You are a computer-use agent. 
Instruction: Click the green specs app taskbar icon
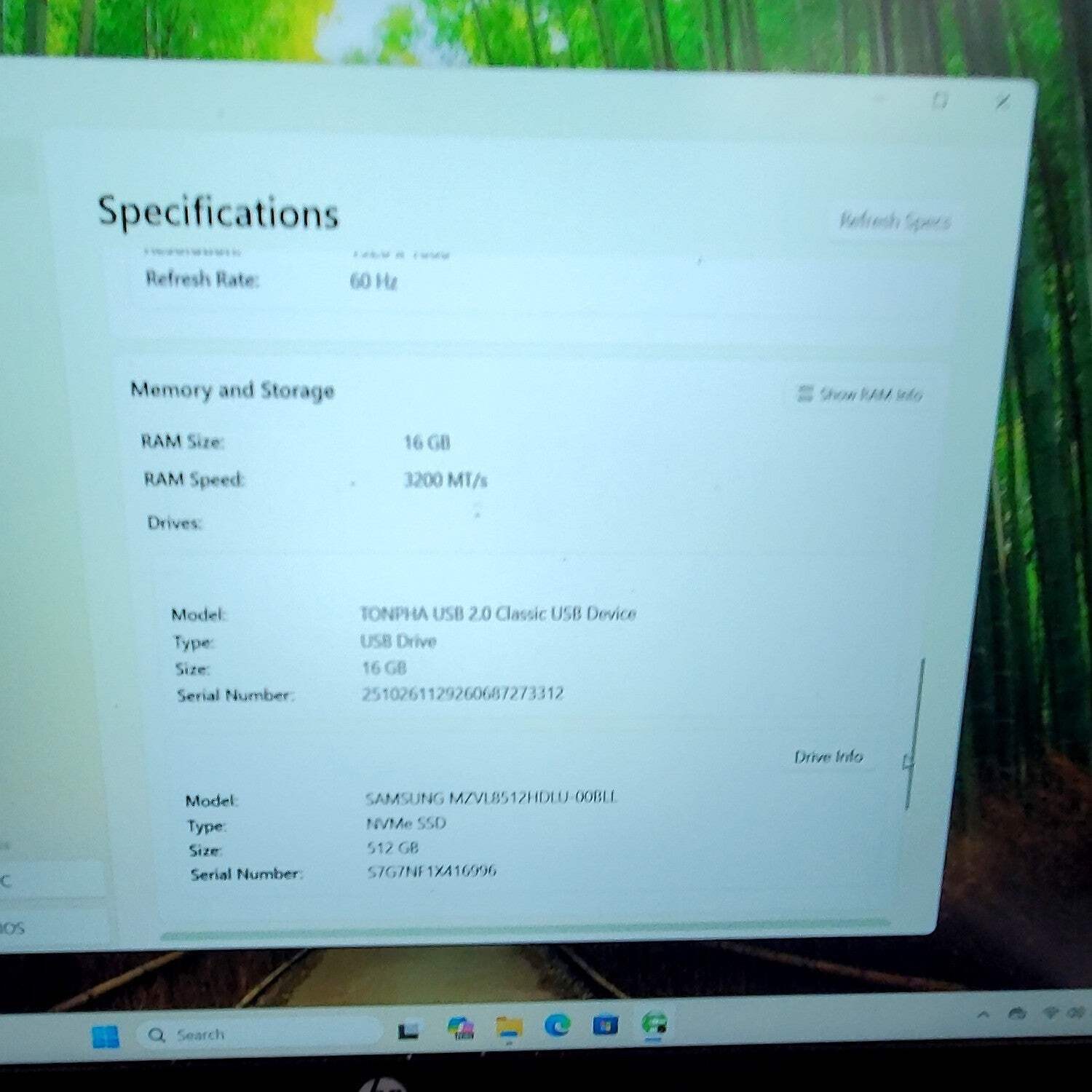point(654,1024)
